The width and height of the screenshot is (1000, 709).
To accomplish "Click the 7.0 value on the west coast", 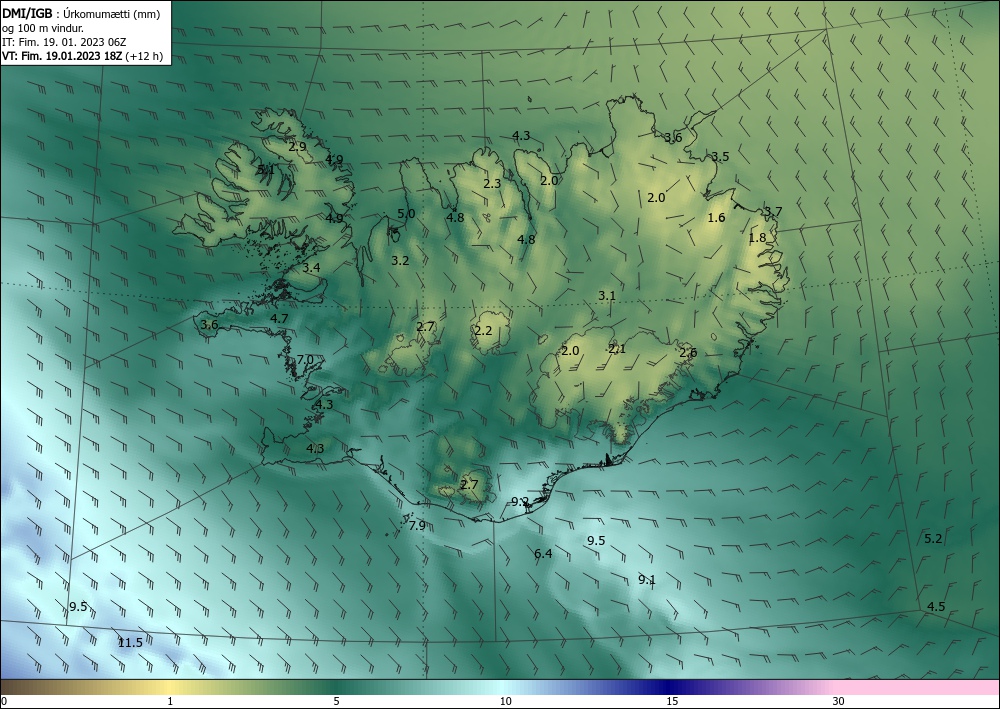I will click(305, 360).
